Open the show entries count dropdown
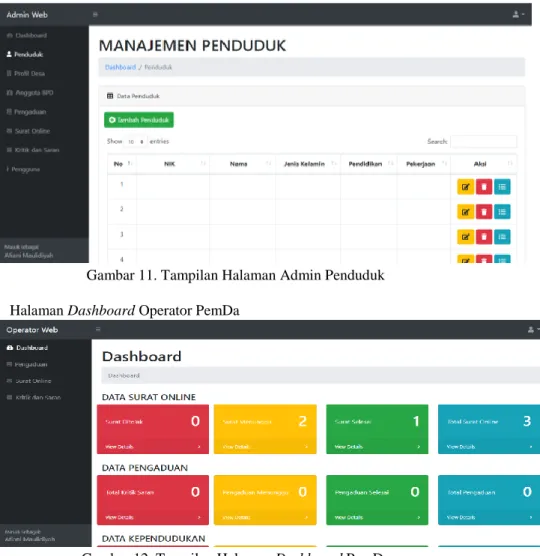The width and height of the screenshot is (540, 556). coord(135,141)
